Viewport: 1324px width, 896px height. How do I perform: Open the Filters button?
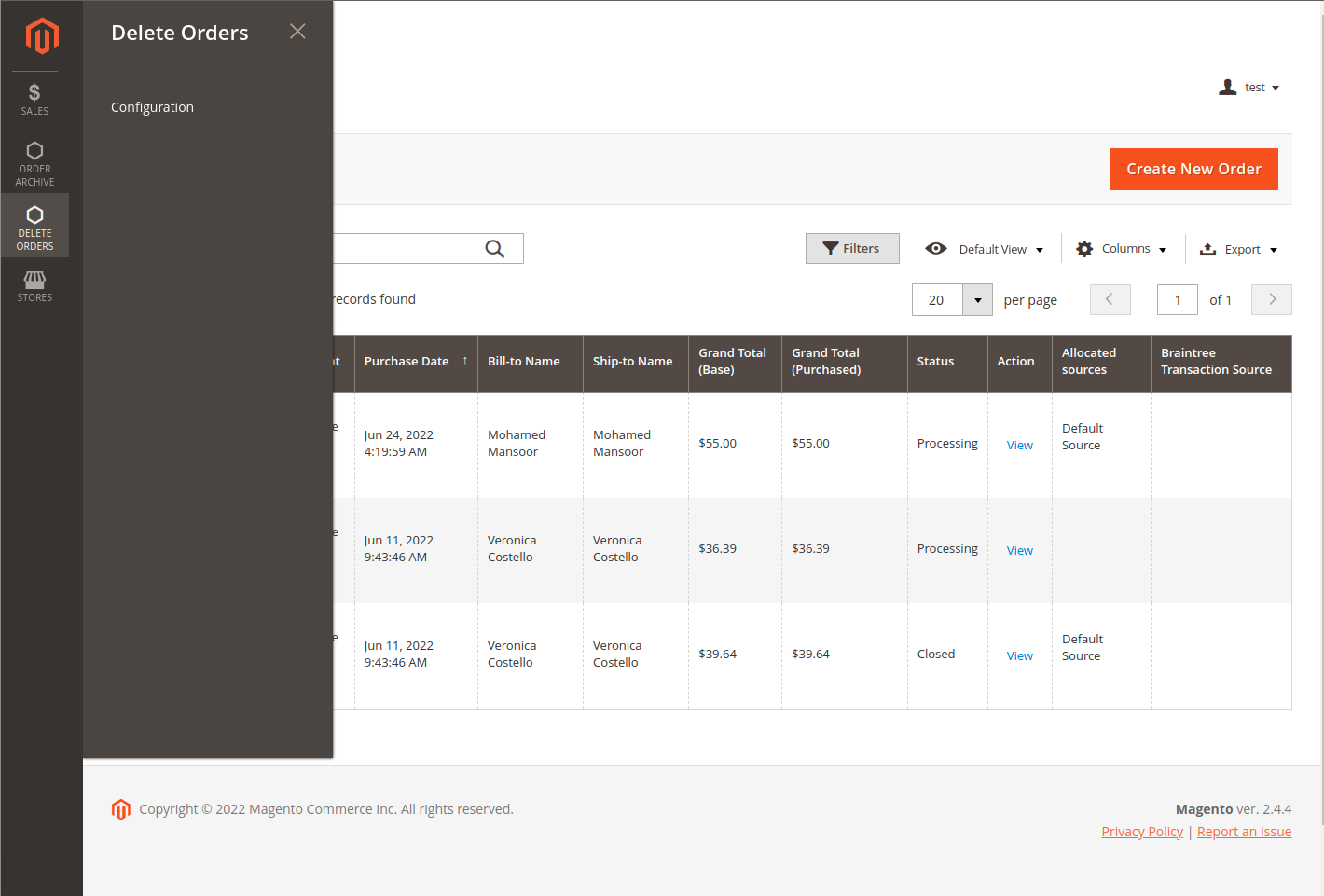(852, 249)
